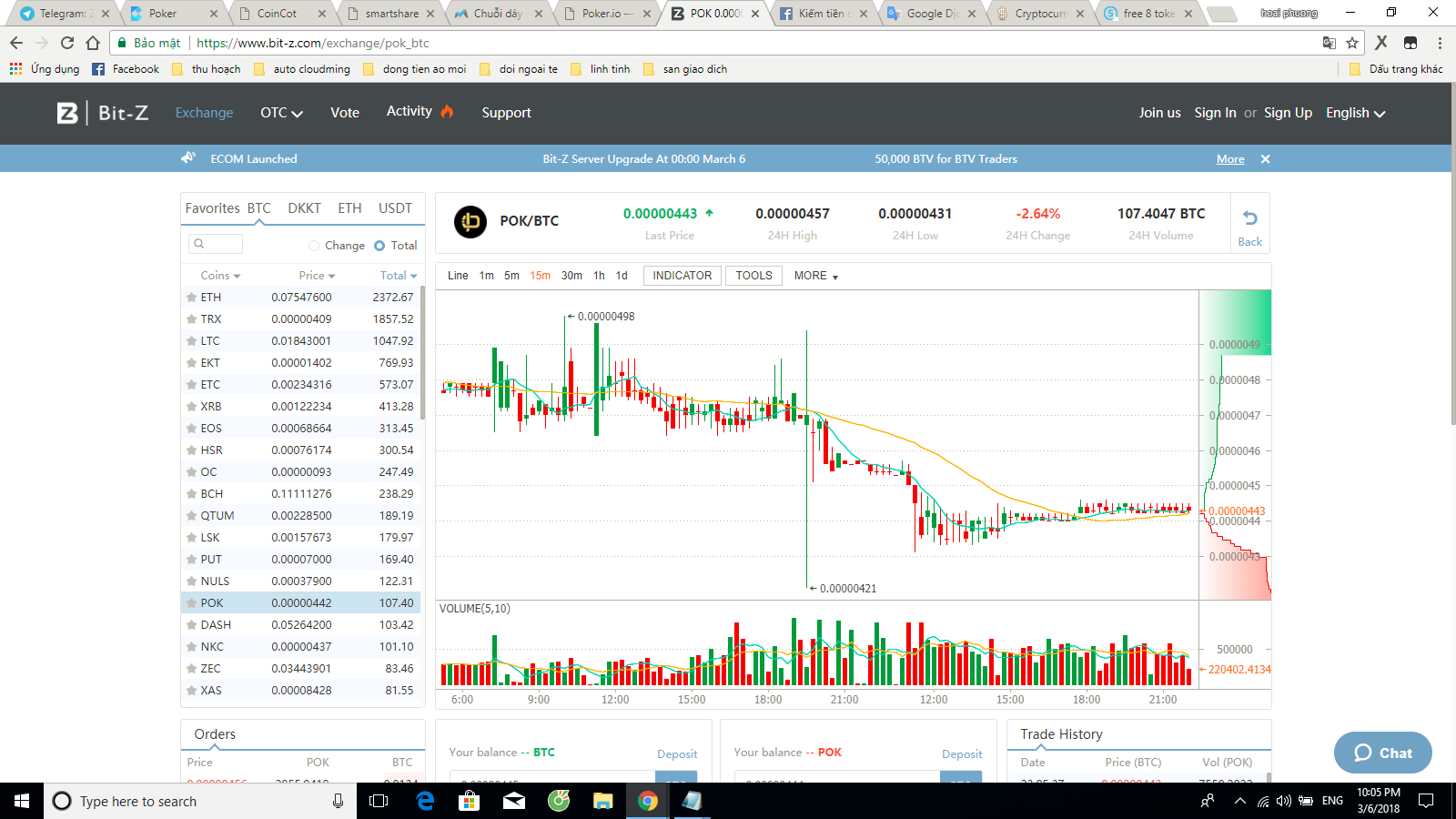Click the BTC Deposit link
Image resolution: width=1456 pixels, height=819 pixels.
677,753
